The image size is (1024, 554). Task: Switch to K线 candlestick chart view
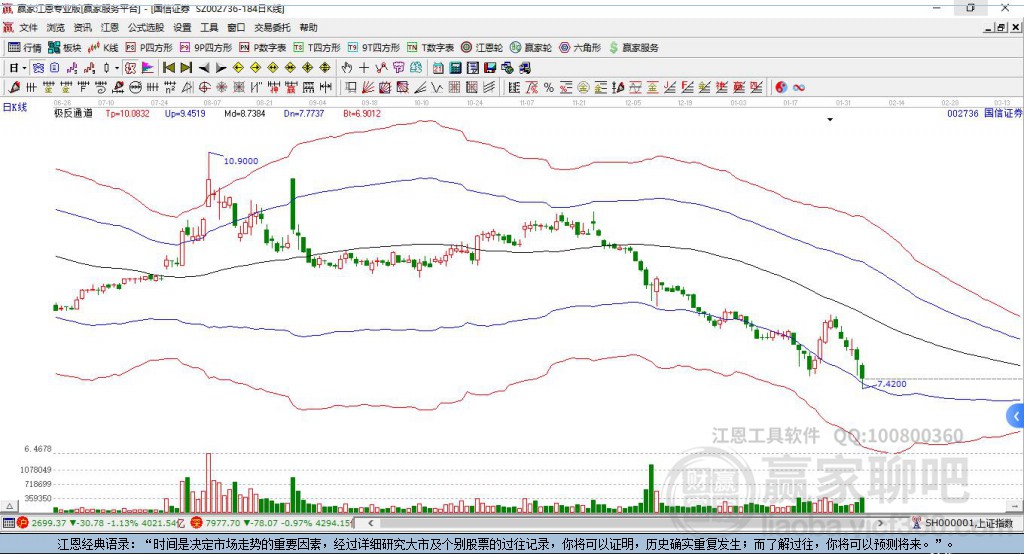(103, 48)
